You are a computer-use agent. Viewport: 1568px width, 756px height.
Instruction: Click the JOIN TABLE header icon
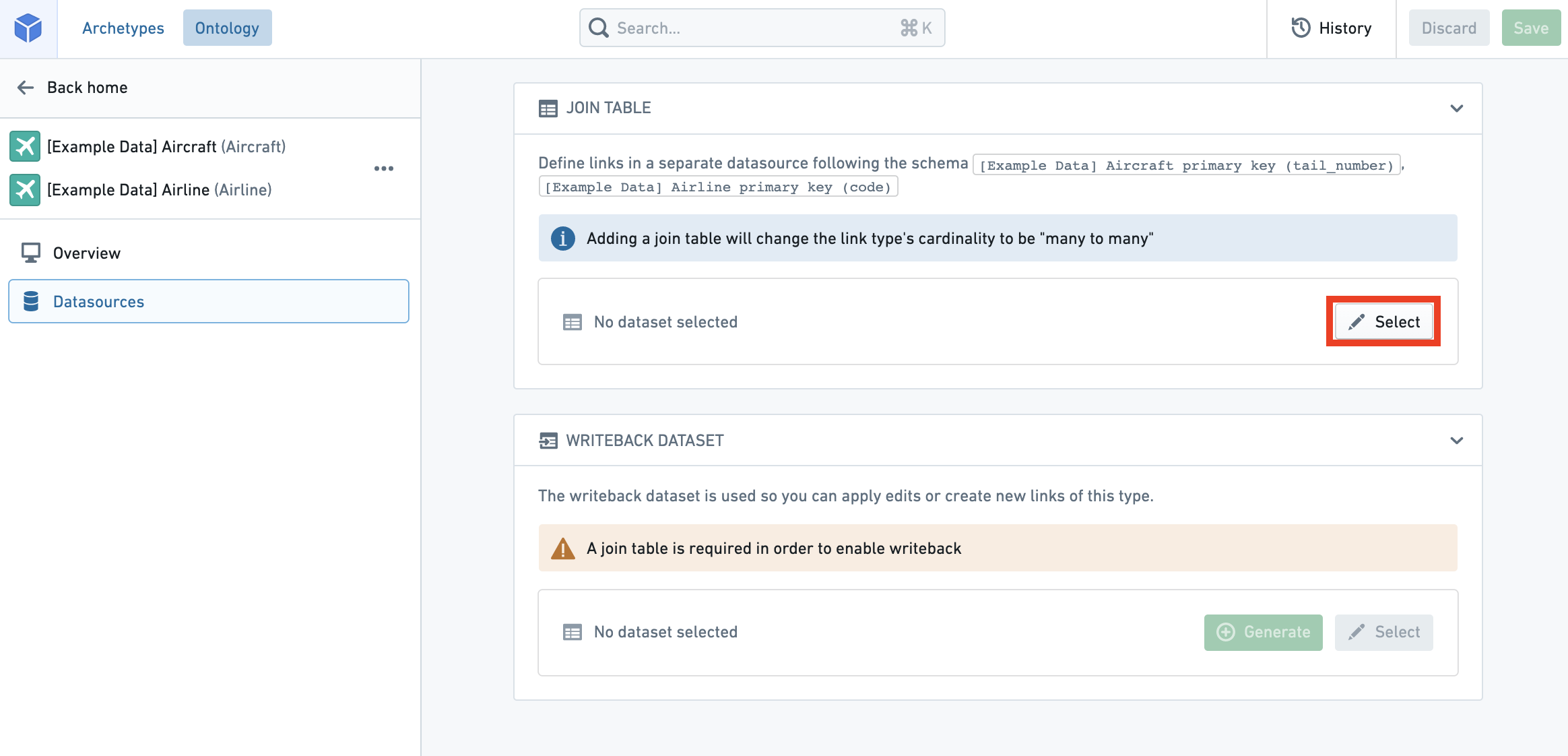(548, 108)
